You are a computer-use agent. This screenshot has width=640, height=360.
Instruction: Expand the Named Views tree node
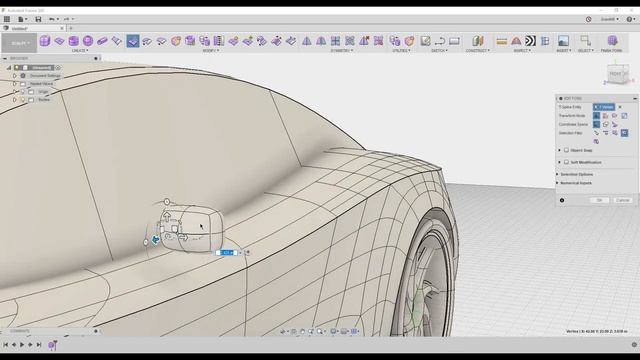click(x=15, y=84)
